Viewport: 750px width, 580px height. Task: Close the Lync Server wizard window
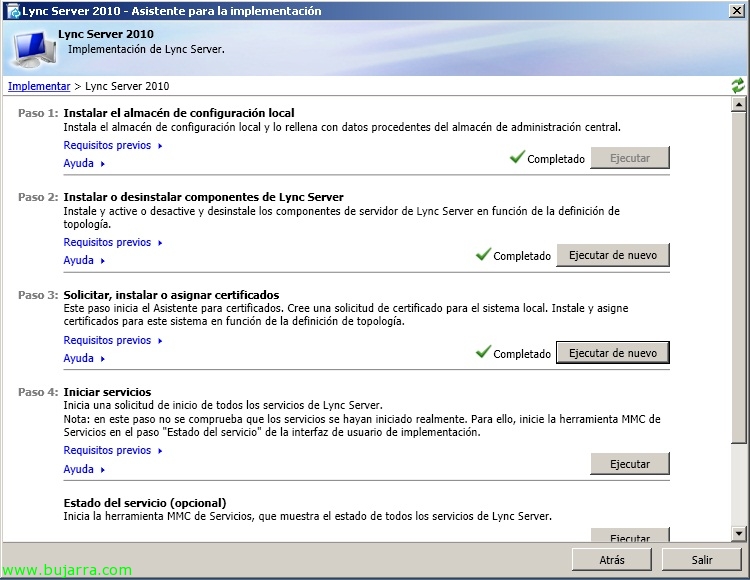pyautogui.click(x=736, y=11)
